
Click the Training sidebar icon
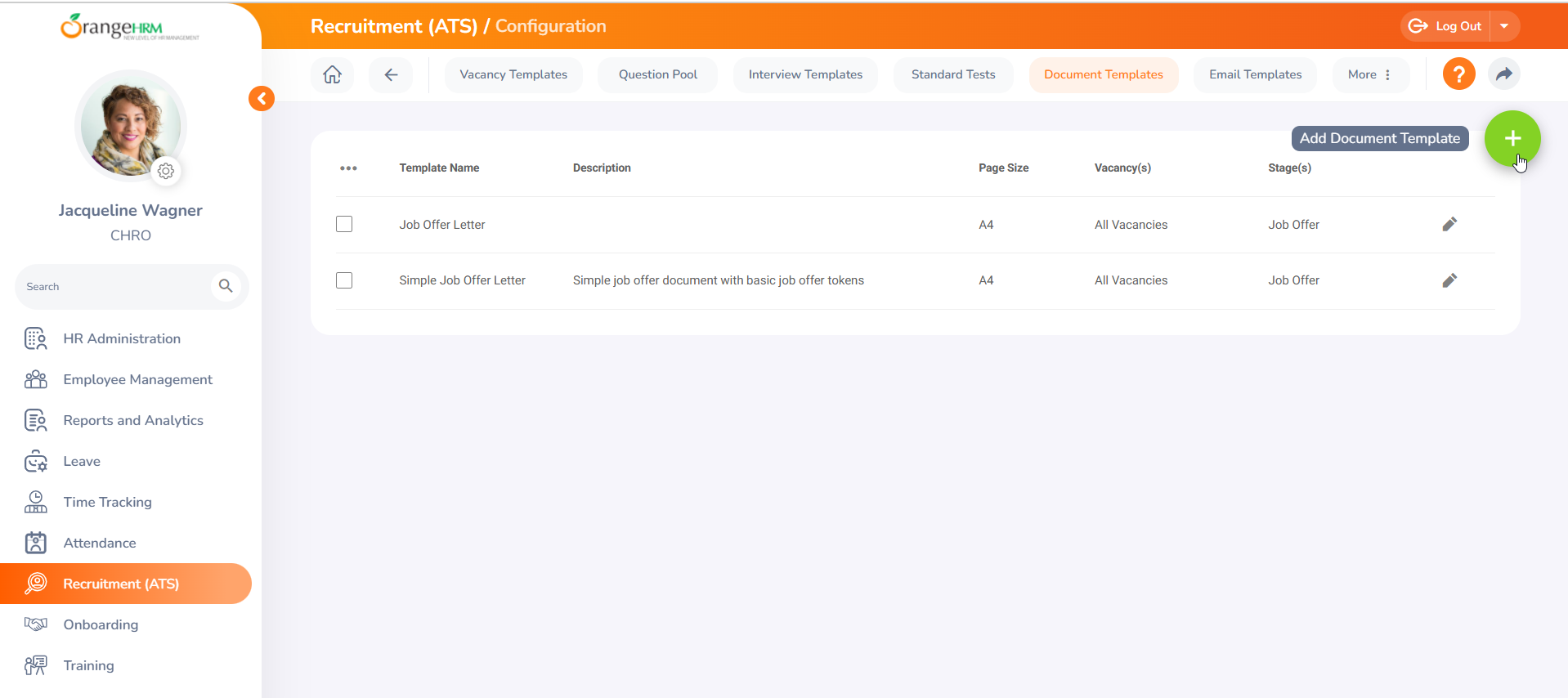click(x=36, y=665)
